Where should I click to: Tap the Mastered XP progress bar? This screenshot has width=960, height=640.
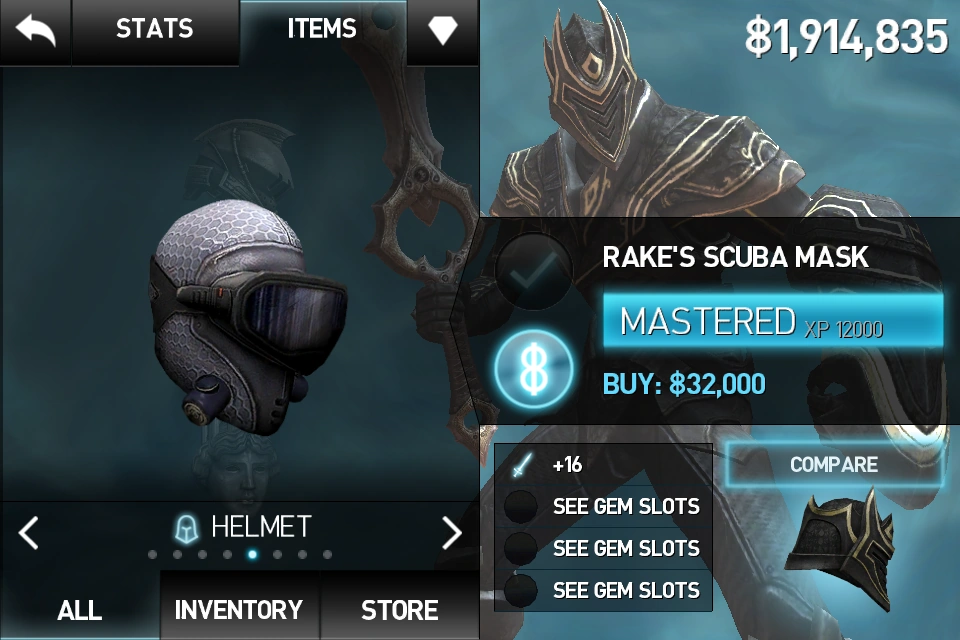773,321
